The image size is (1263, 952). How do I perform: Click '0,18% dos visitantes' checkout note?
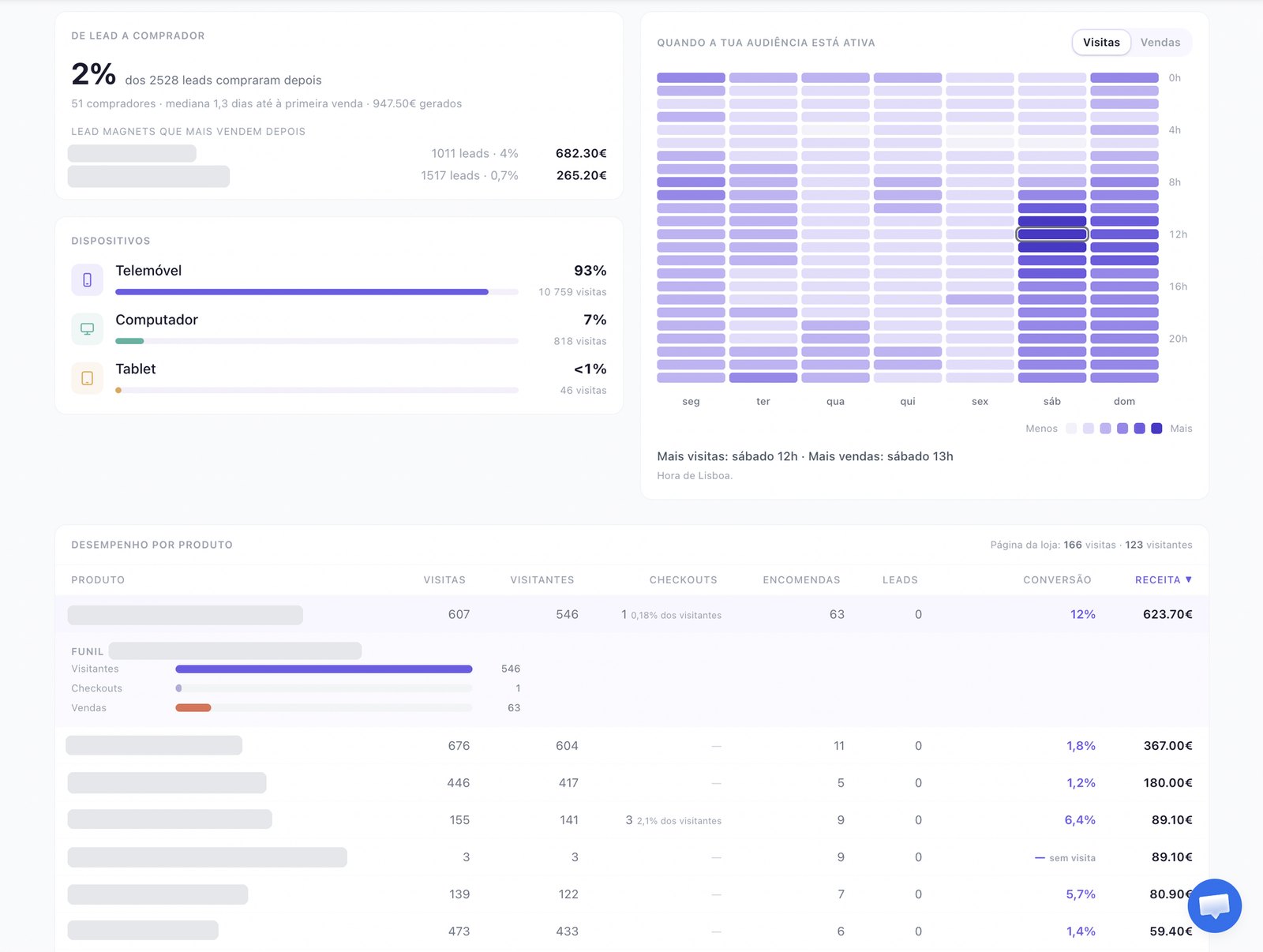[x=676, y=616]
